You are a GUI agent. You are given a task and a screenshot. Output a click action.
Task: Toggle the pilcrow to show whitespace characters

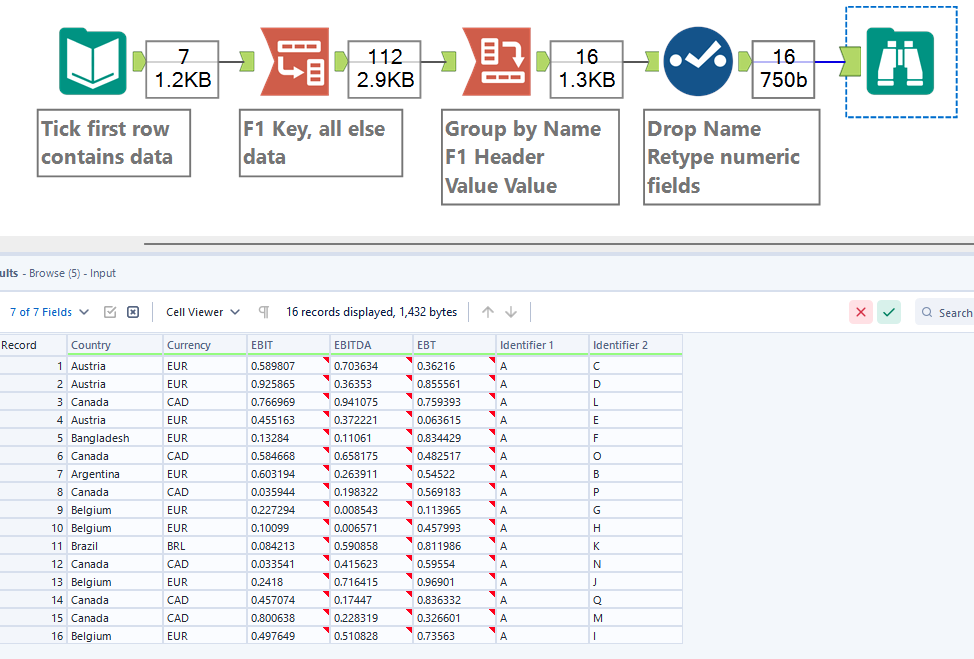click(x=262, y=311)
